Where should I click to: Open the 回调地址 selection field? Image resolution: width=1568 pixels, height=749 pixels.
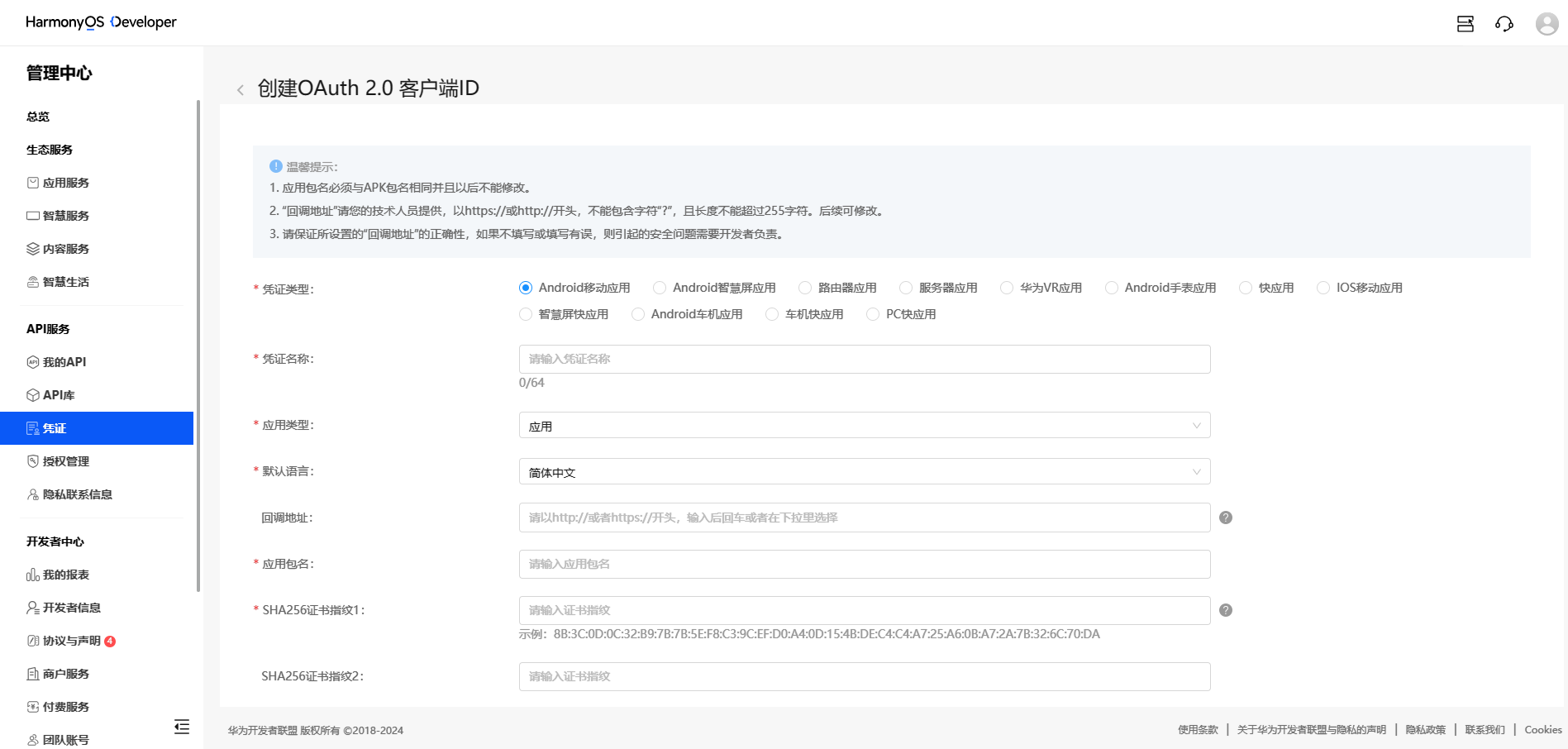click(x=864, y=518)
